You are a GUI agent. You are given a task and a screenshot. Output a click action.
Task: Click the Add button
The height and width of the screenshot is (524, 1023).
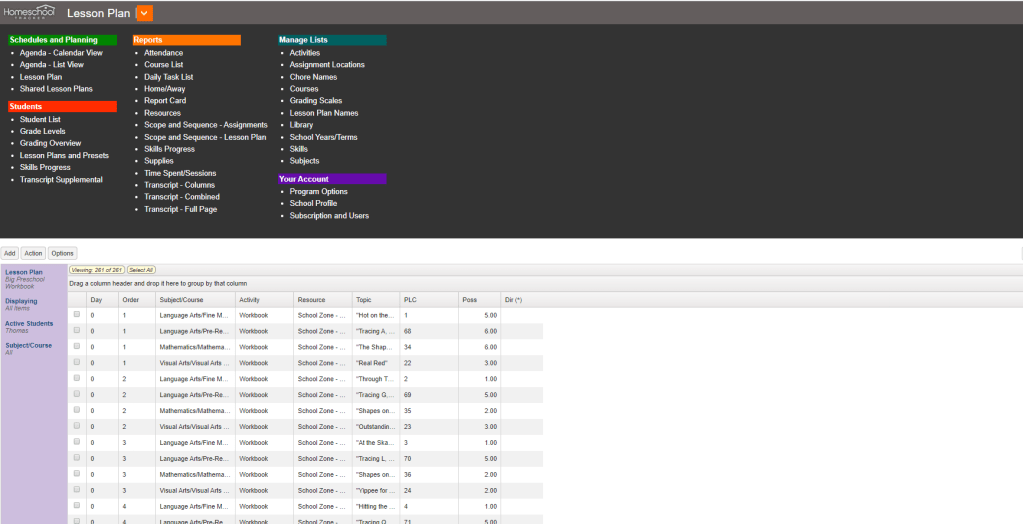[9, 253]
